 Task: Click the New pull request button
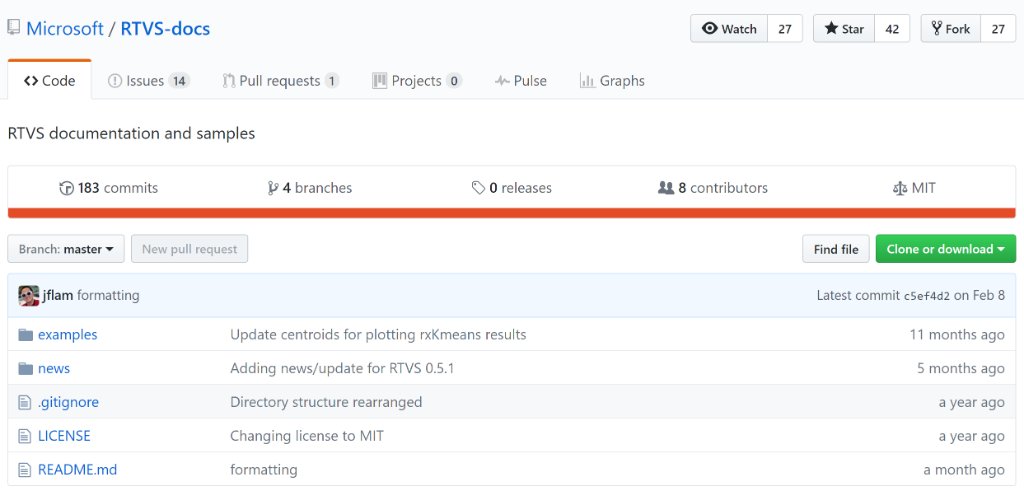(x=189, y=249)
